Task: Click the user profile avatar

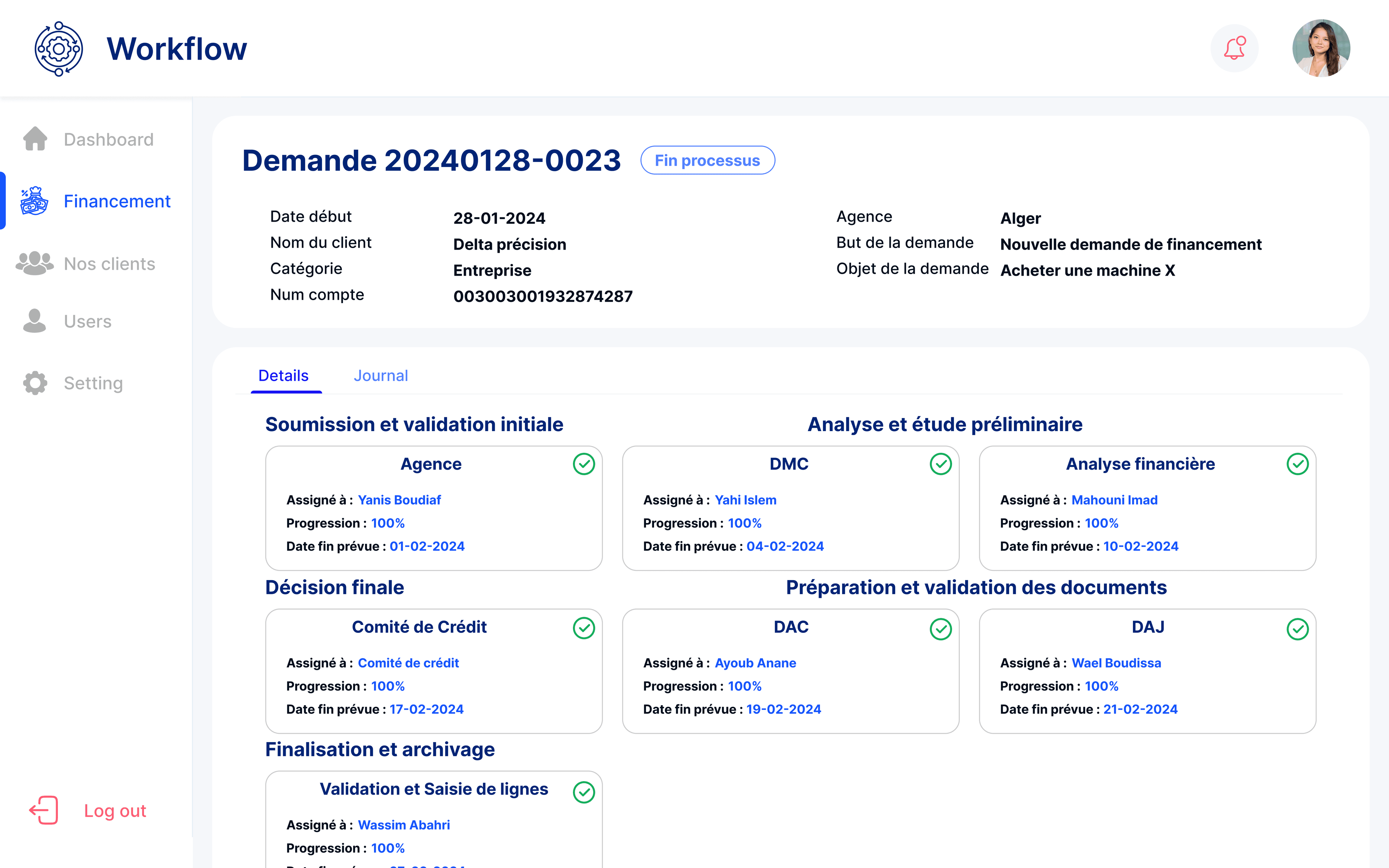Action: click(x=1321, y=48)
